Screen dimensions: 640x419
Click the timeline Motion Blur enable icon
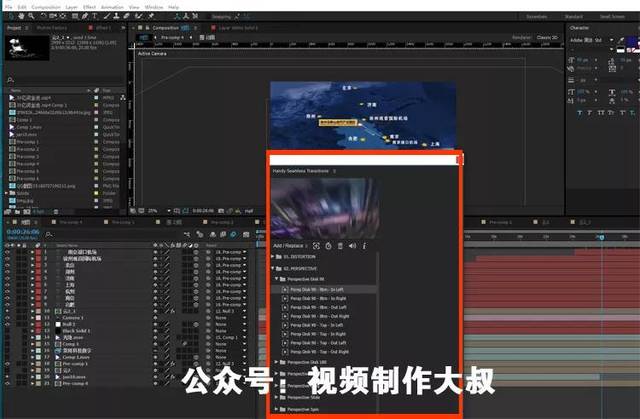(x=233, y=235)
